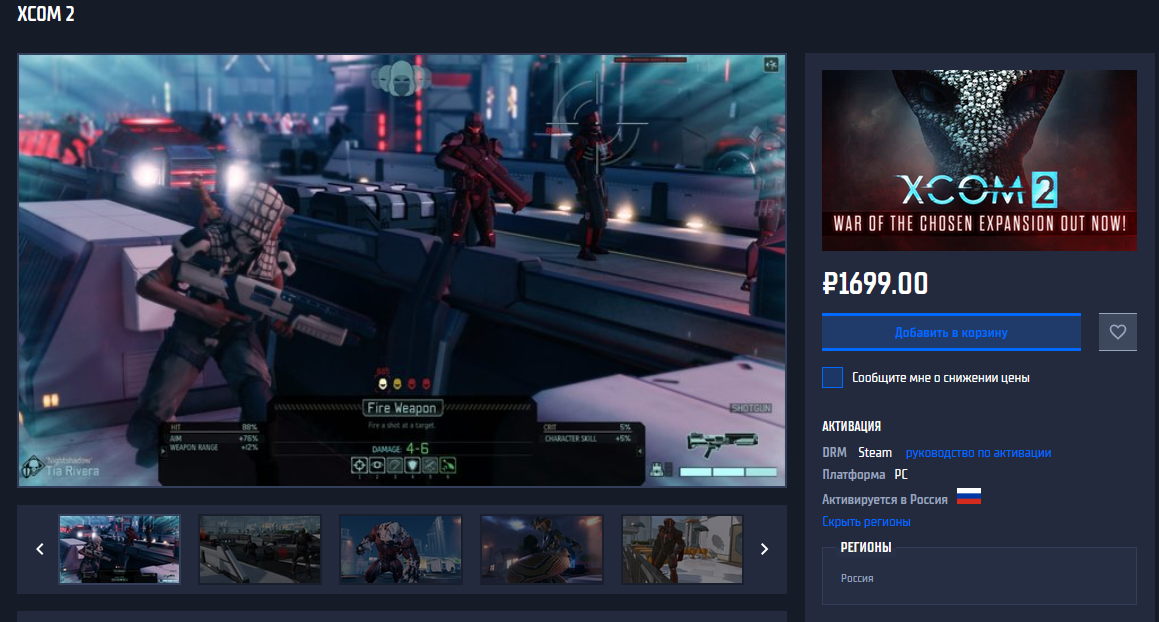
Task: Click the ₽1699.00 price text
Action: pyautogui.click(x=875, y=284)
